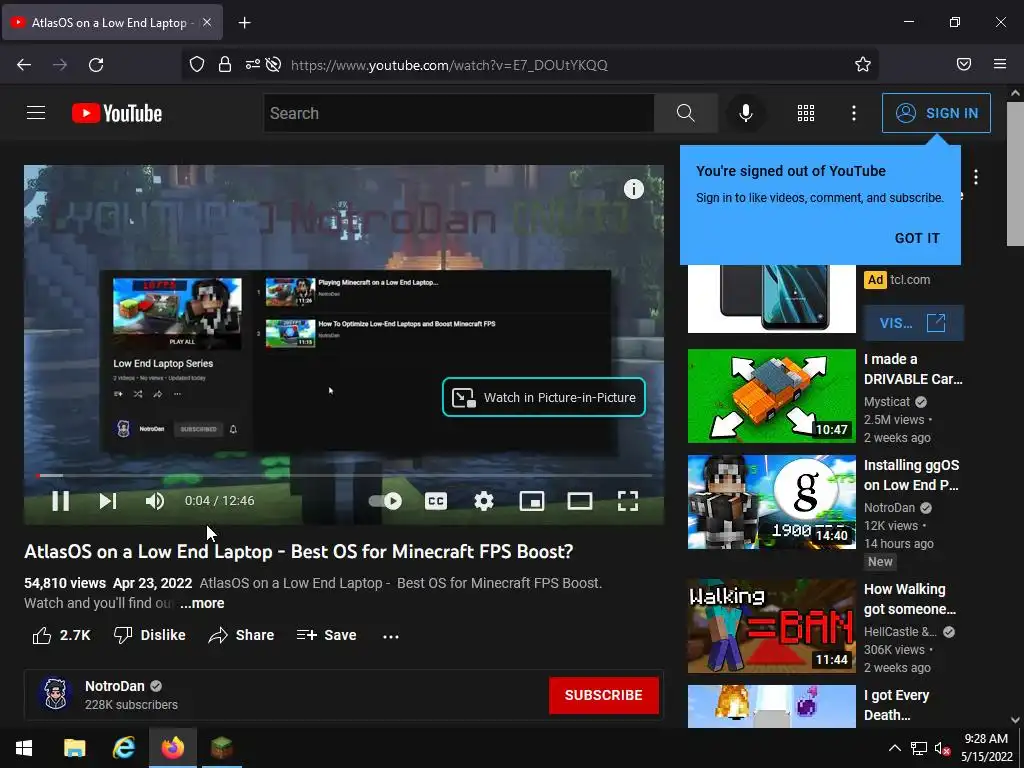Screen dimensions: 1024x768
Task: Bookmark this page with star
Action: [x=863, y=64]
